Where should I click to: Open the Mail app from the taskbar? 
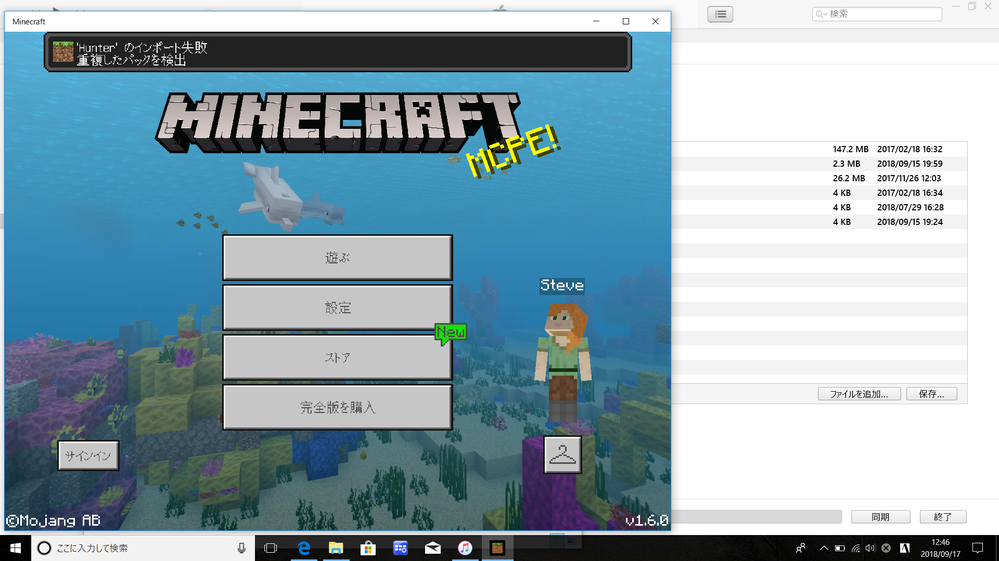click(433, 548)
